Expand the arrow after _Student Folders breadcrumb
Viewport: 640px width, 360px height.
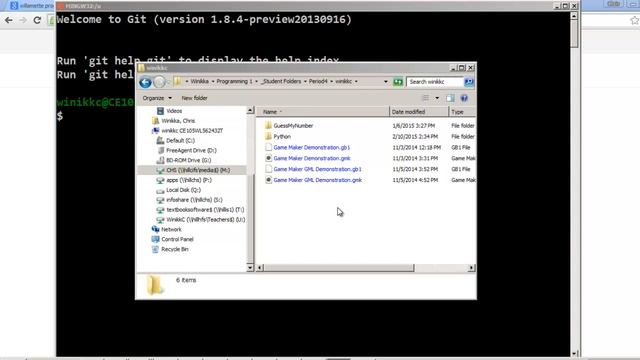305,82
